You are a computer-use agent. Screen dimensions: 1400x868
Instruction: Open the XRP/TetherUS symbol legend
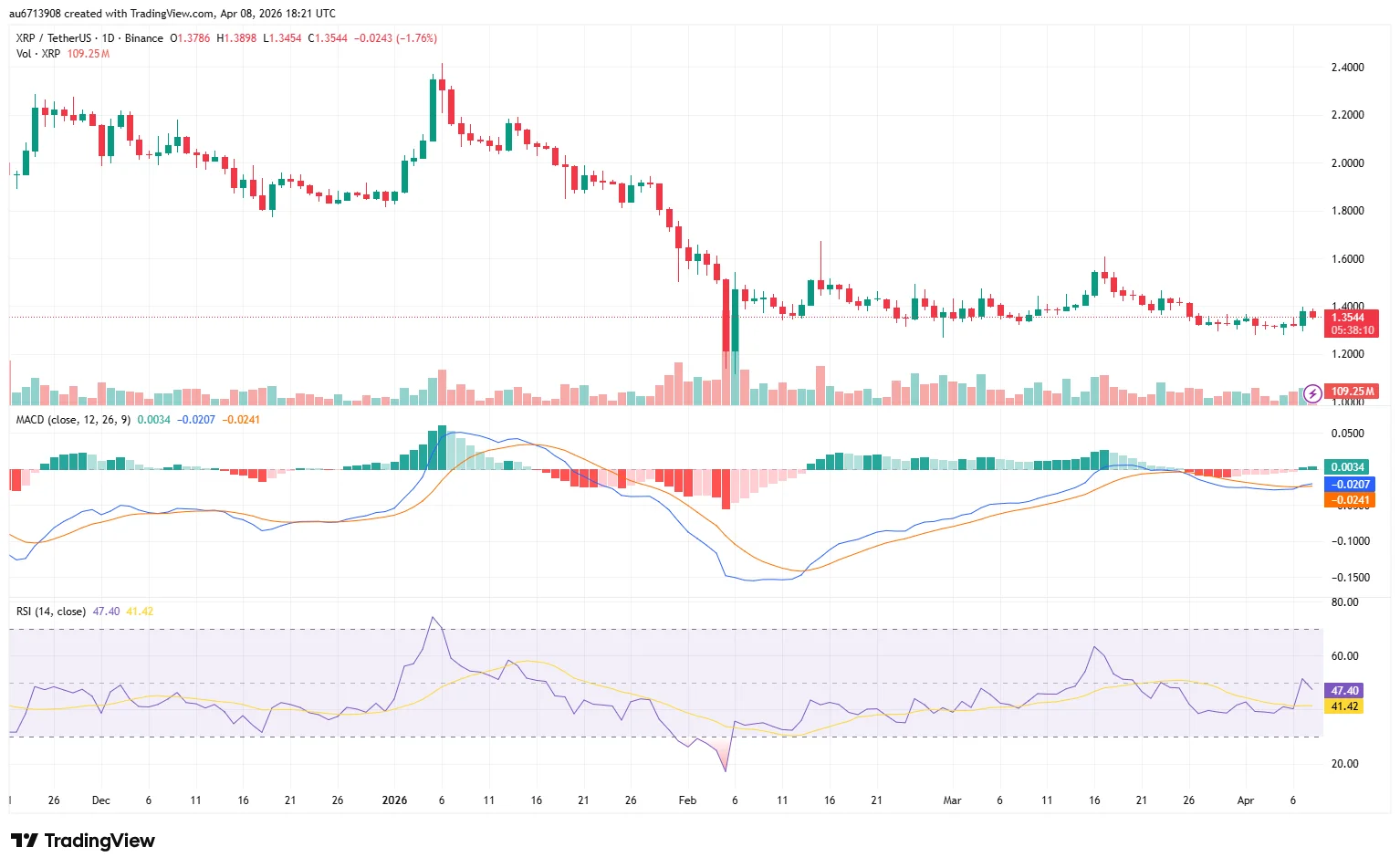click(x=55, y=38)
